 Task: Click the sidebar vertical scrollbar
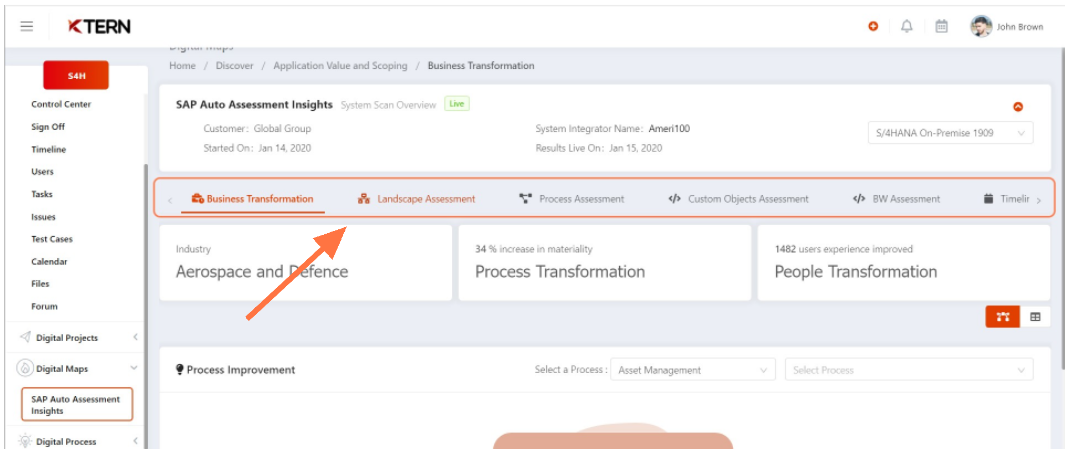pos(145,306)
